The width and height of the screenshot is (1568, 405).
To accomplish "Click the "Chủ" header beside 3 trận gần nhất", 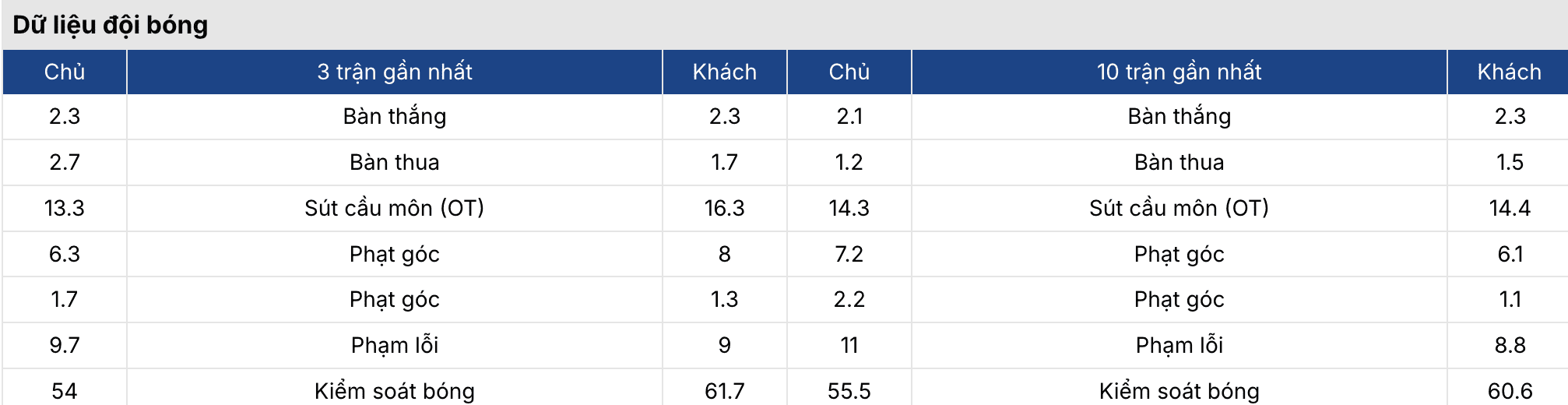I will click(65, 72).
